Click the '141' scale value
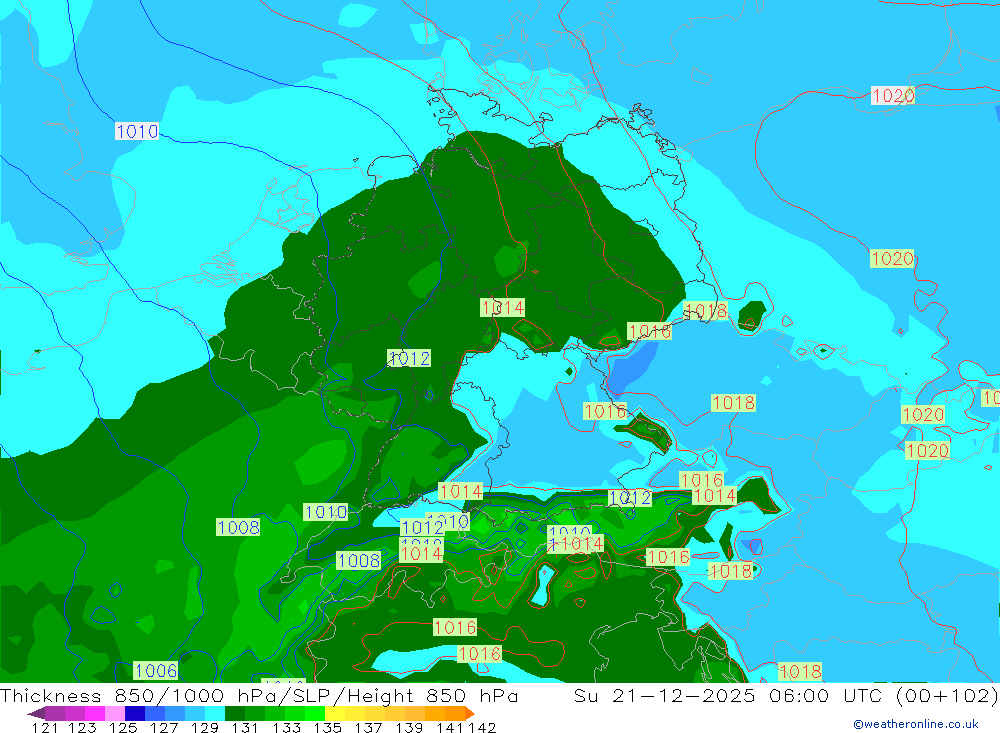Screen dimensions: 1000x733 coord(450,727)
